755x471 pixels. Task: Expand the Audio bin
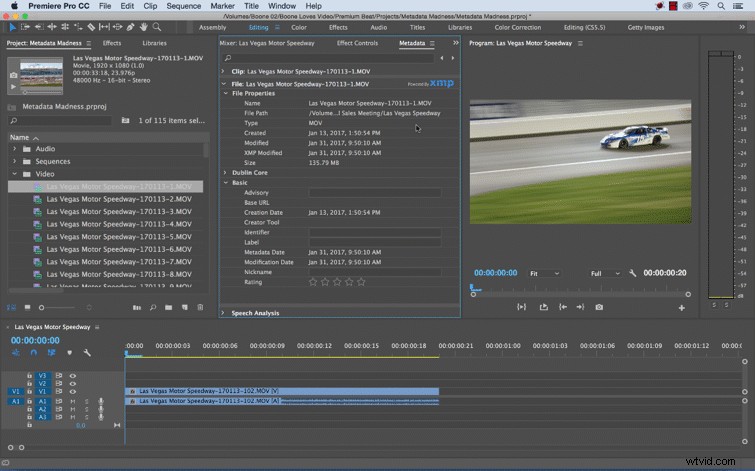[x=14, y=149]
